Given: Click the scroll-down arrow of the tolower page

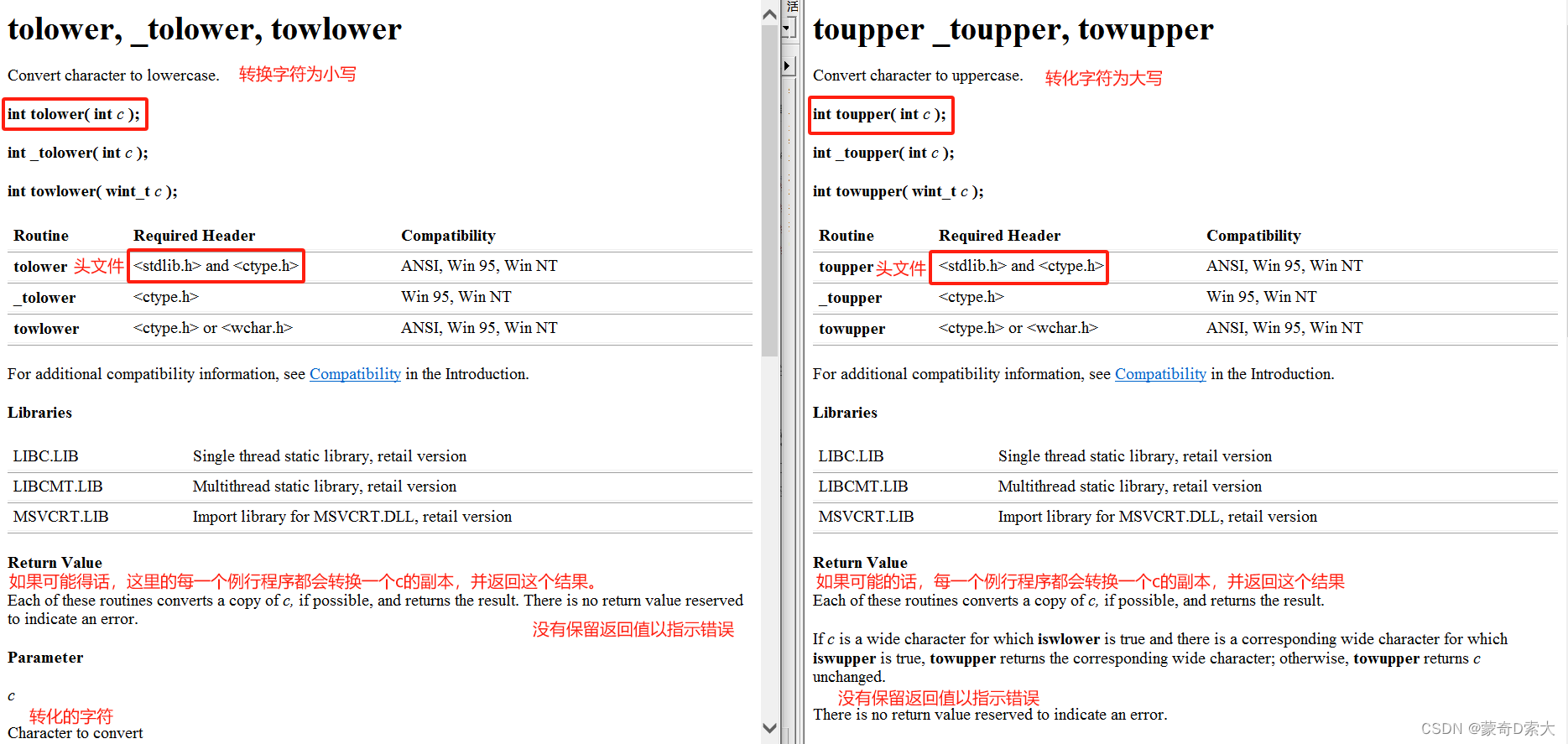Looking at the screenshot, I should point(769,728).
